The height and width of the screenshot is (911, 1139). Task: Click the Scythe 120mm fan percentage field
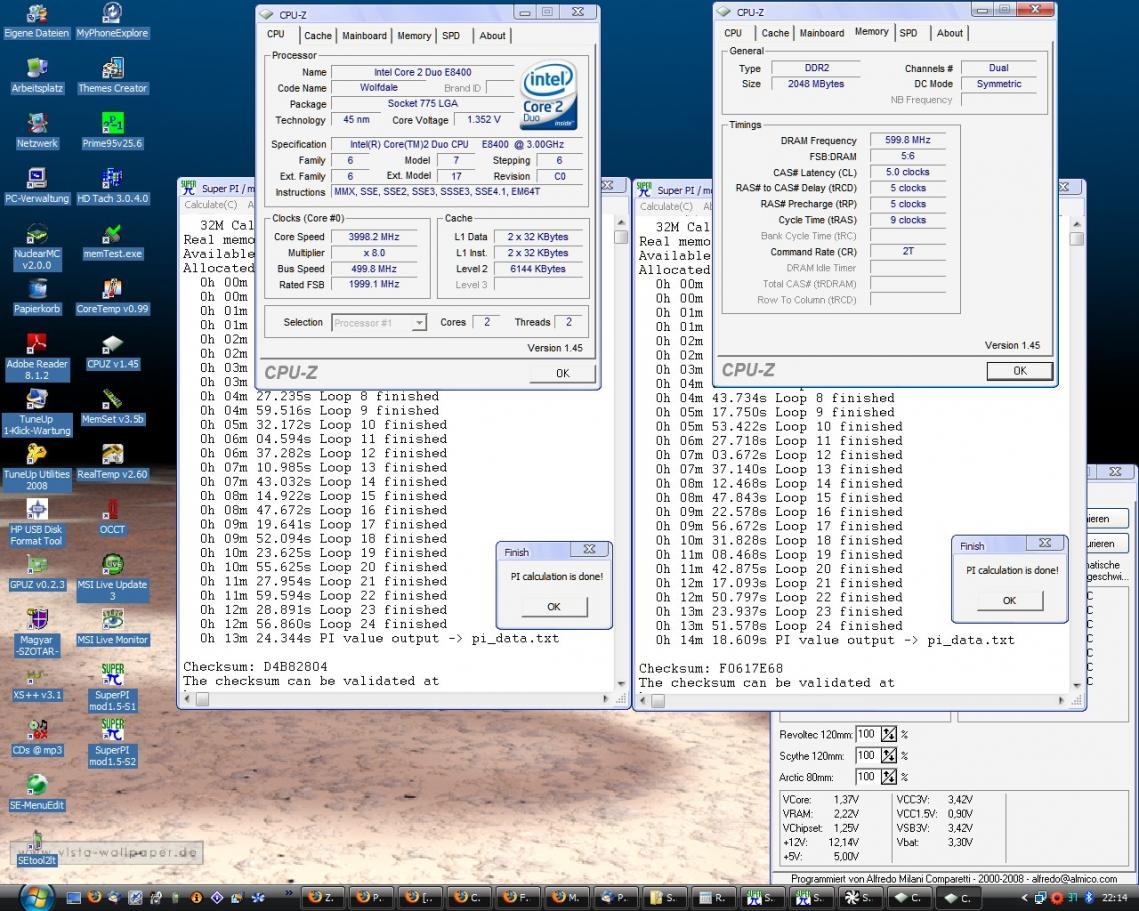point(867,756)
